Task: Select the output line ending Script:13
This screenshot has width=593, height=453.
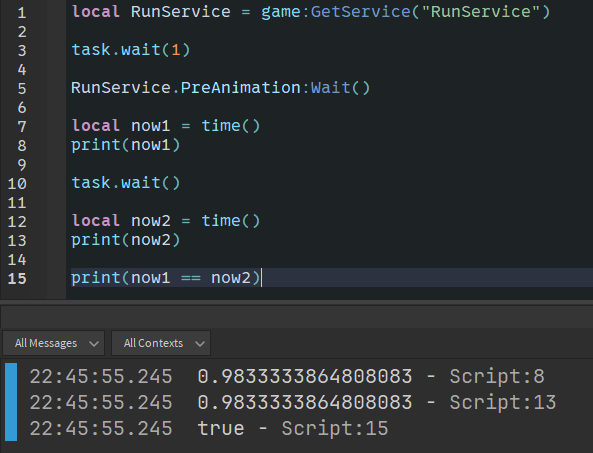Action: coord(292,402)
